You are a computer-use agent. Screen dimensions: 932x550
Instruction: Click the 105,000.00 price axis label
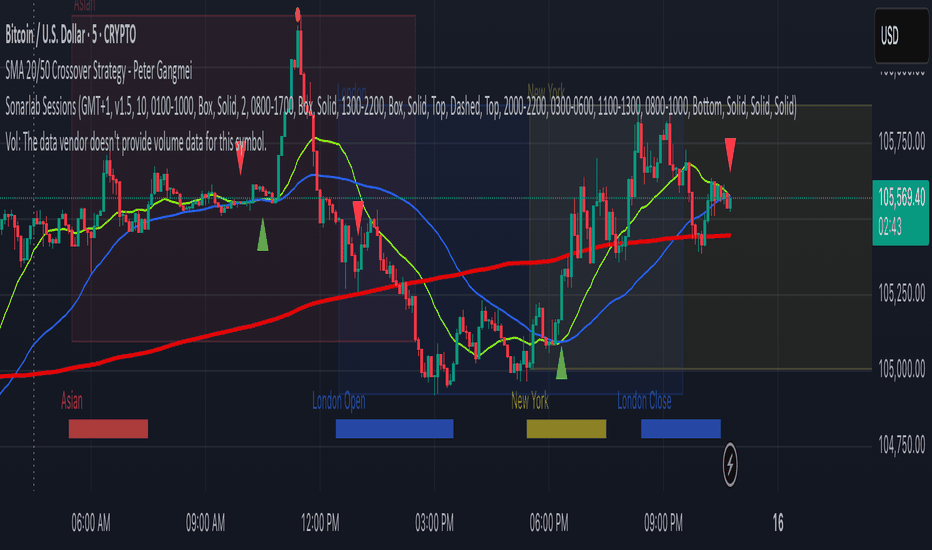point(902,369)
